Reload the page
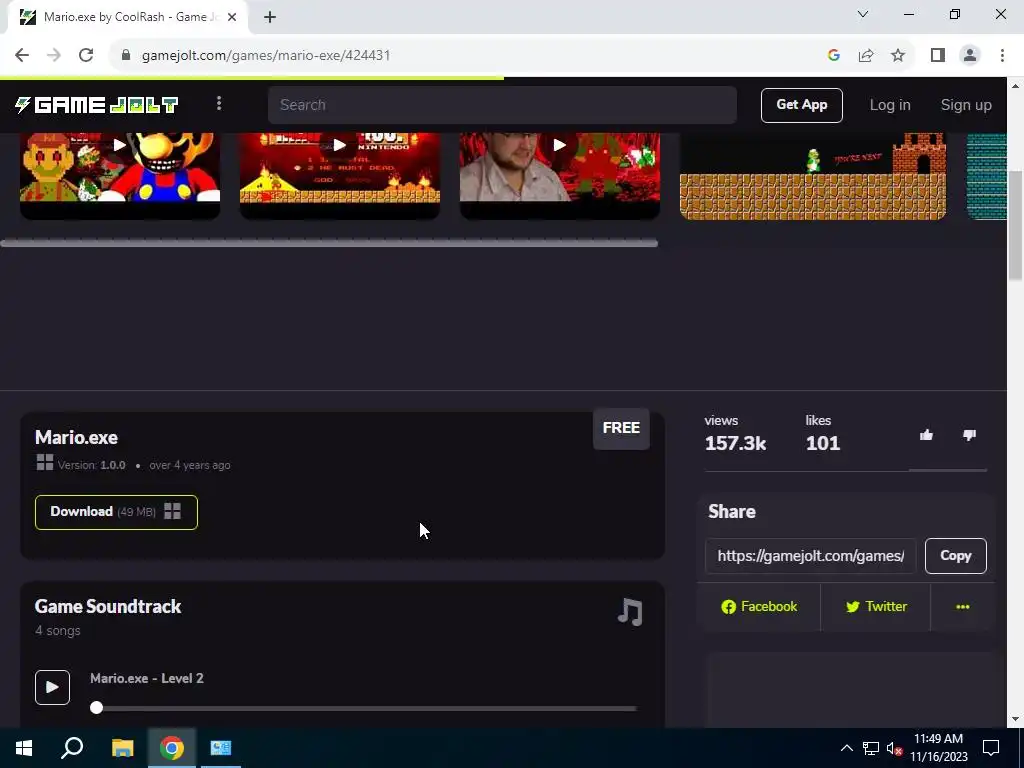1024x768 pixels. tap(86, 55)
